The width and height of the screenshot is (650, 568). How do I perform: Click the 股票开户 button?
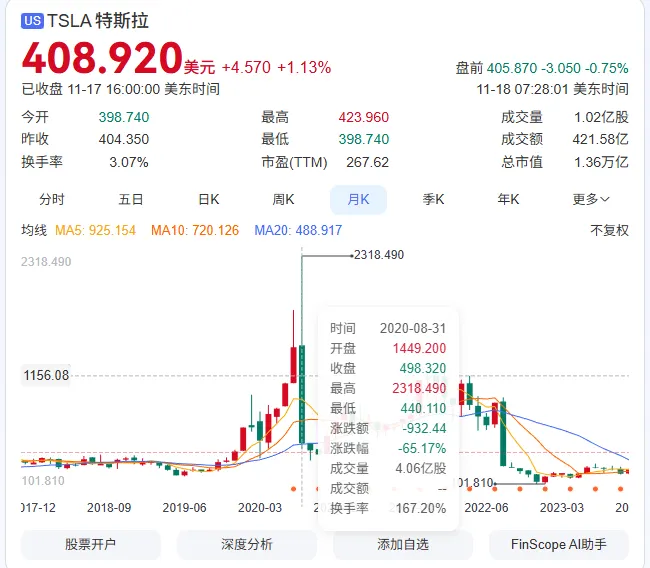coord(90,544)
